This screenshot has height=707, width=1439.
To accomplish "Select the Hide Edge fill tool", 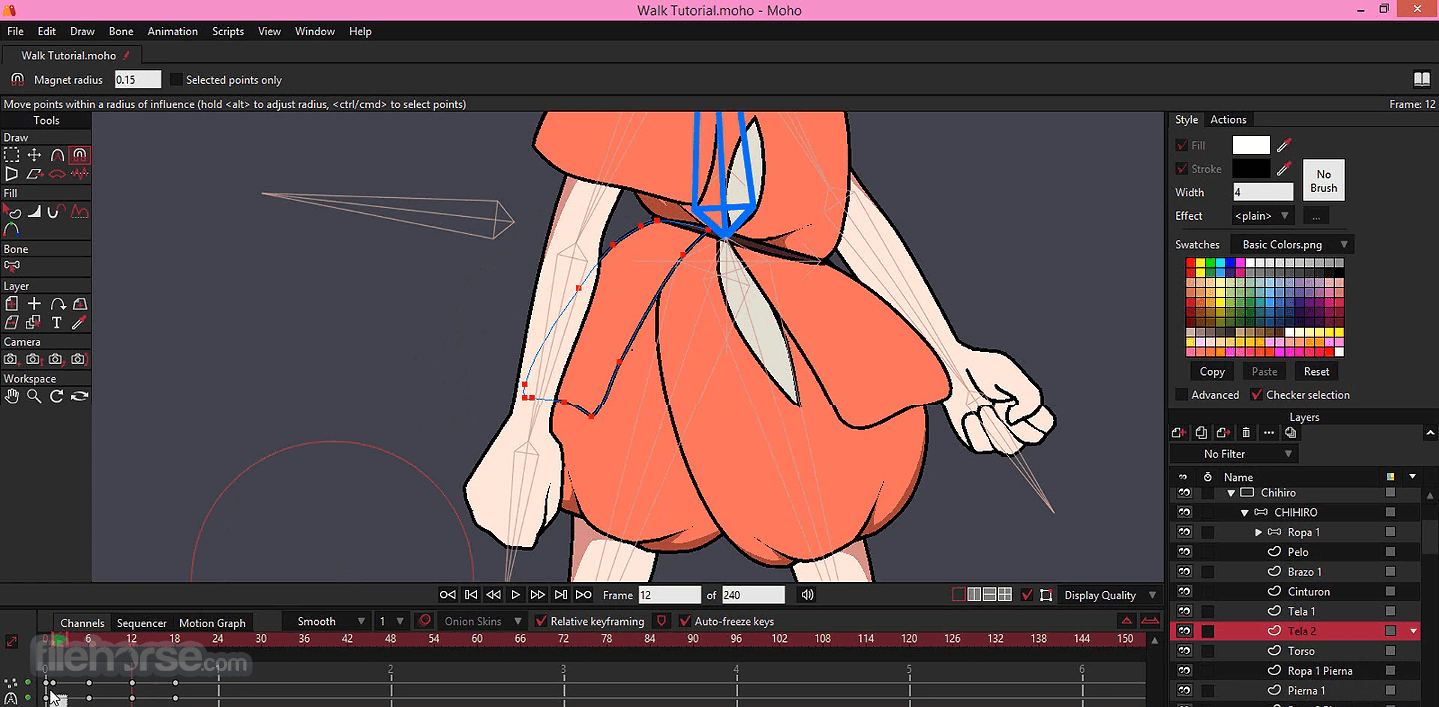I will point(57,212).
